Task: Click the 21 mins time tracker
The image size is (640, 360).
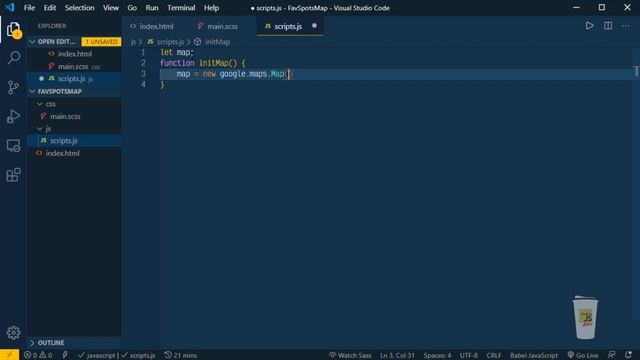Action: coord(181,355)
